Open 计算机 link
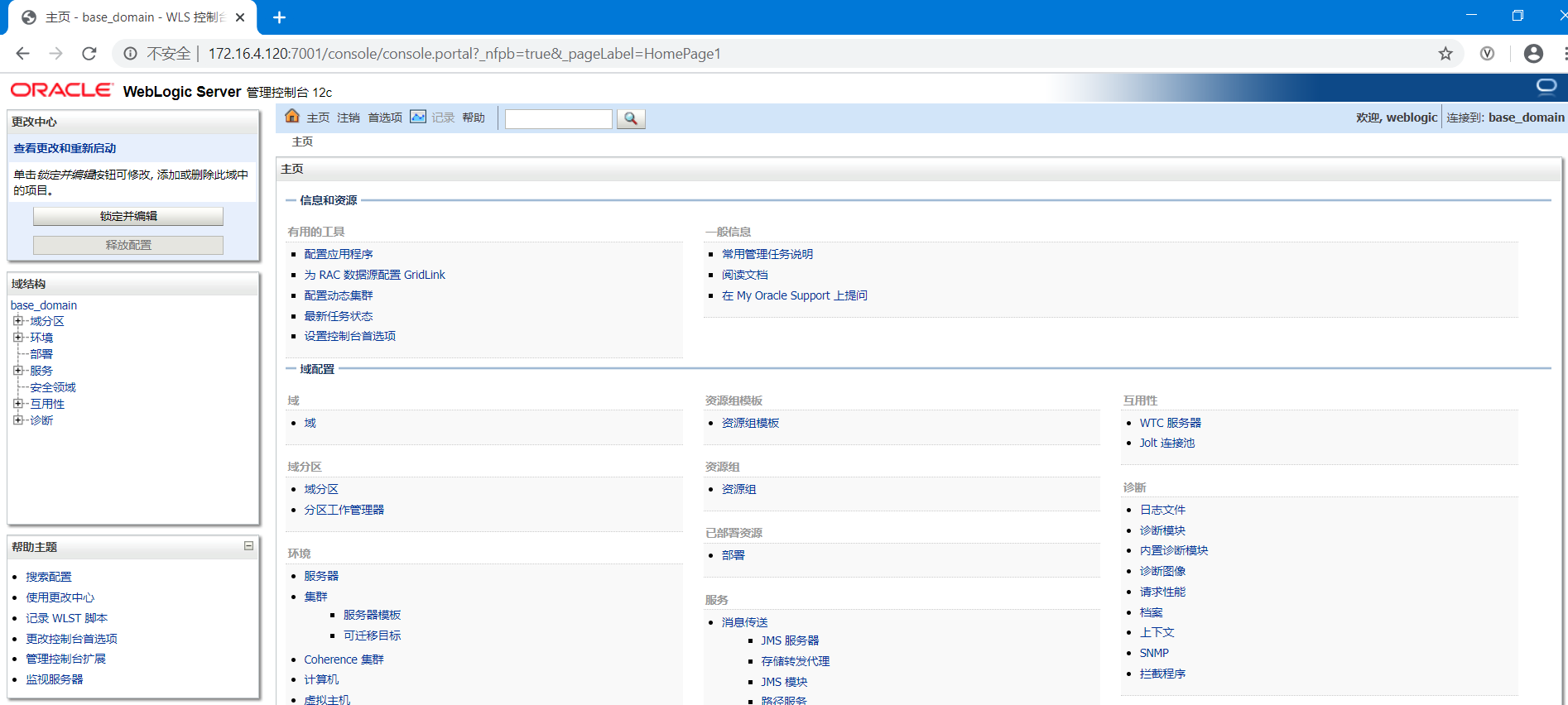This screenshot has height=705, width=1568. [321, 679]
